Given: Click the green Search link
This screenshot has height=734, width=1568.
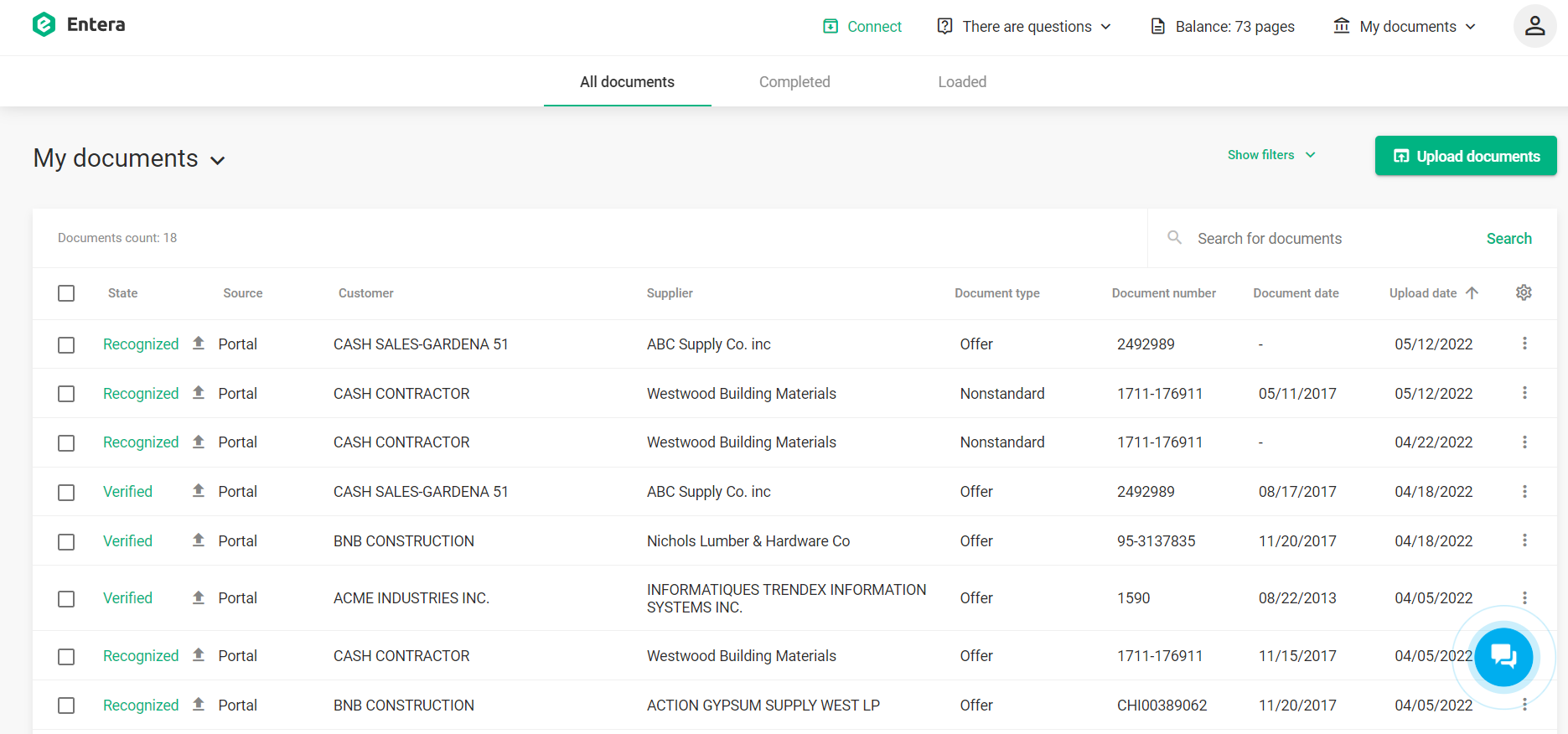Looking at the screenshot, I should point(1508,239).
